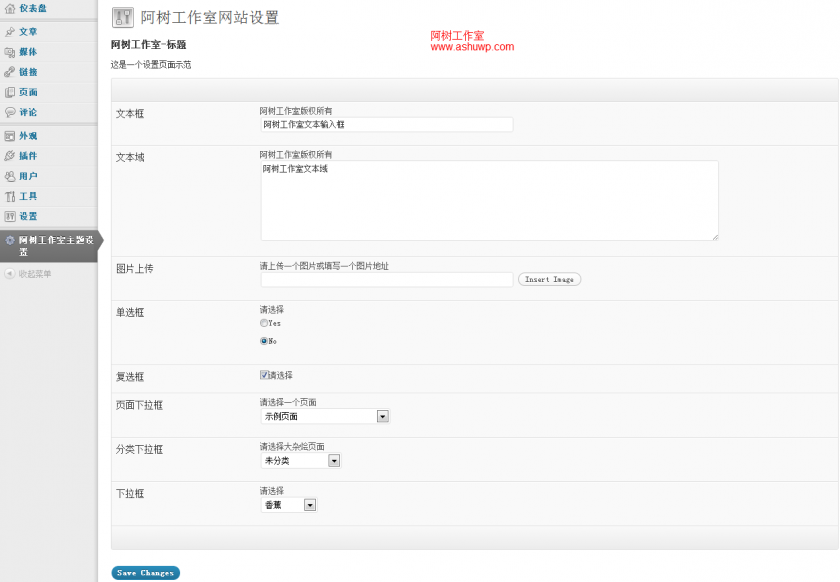Screen dimensions: 840x582
Task: Click the Save Changes button
Action: pos(146,573)
